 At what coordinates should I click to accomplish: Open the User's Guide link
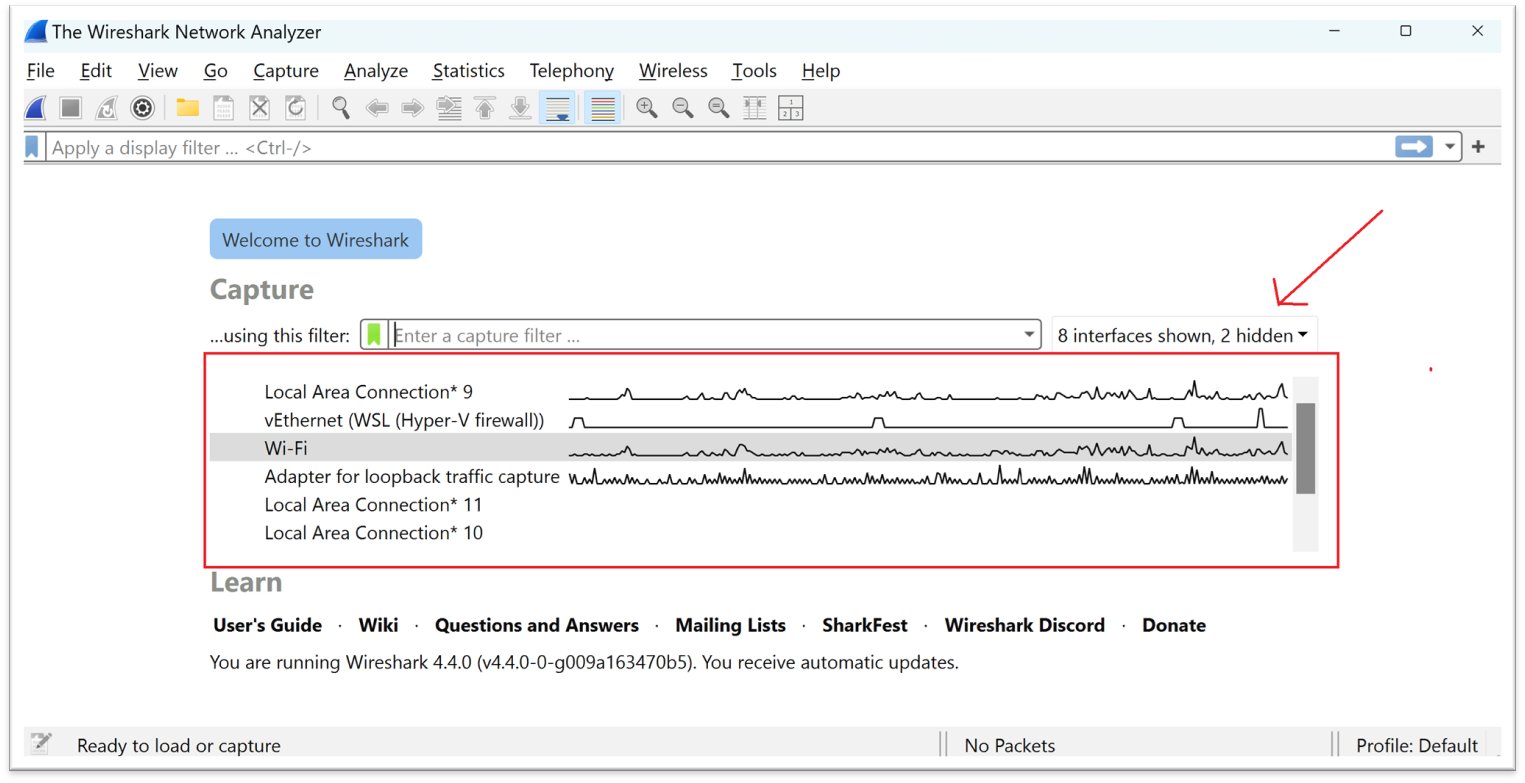coord(267,624)
